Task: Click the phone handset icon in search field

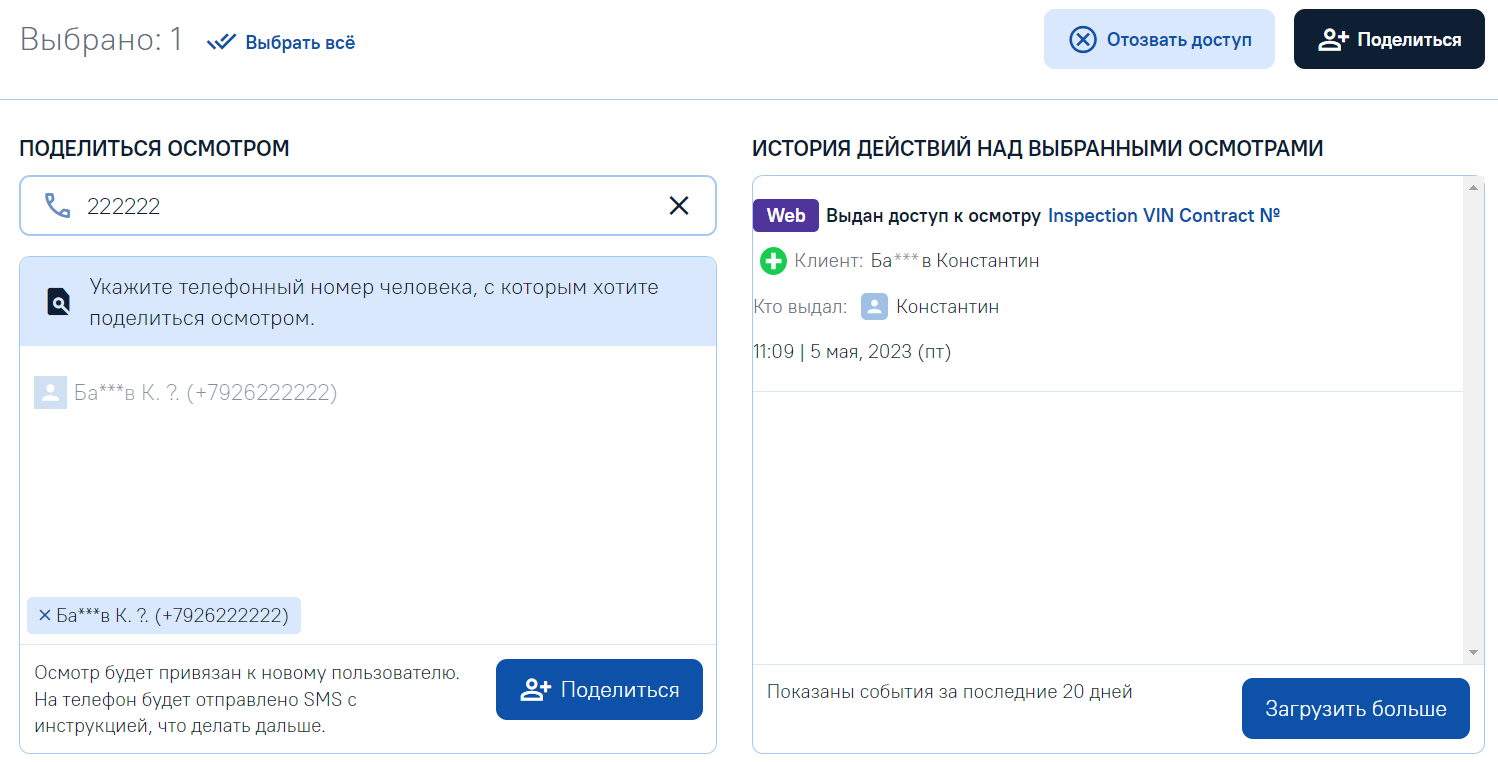Action: click(x=58, y=206)
